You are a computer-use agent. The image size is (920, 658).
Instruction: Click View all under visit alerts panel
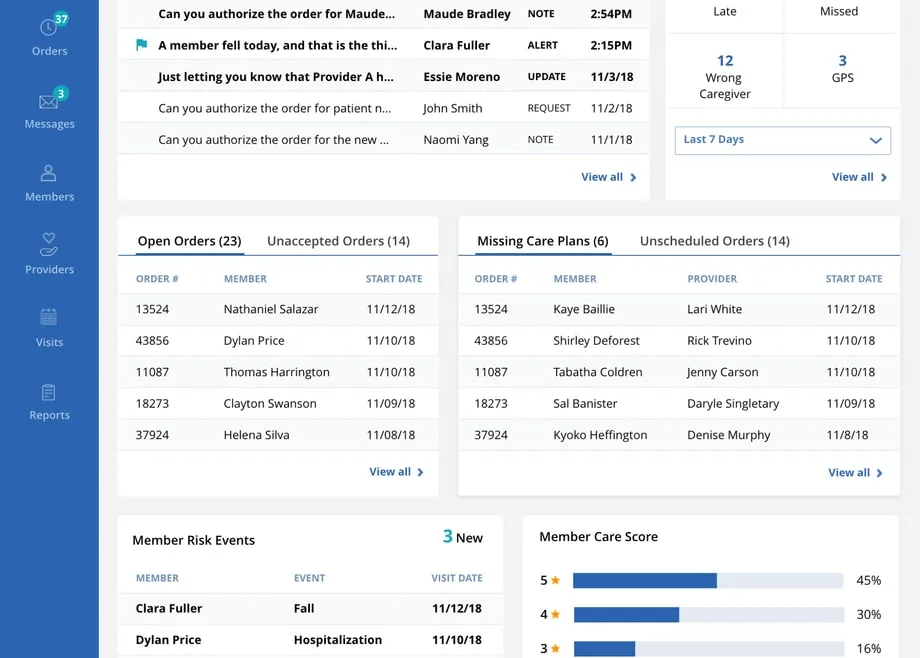(x=860, y=177)
